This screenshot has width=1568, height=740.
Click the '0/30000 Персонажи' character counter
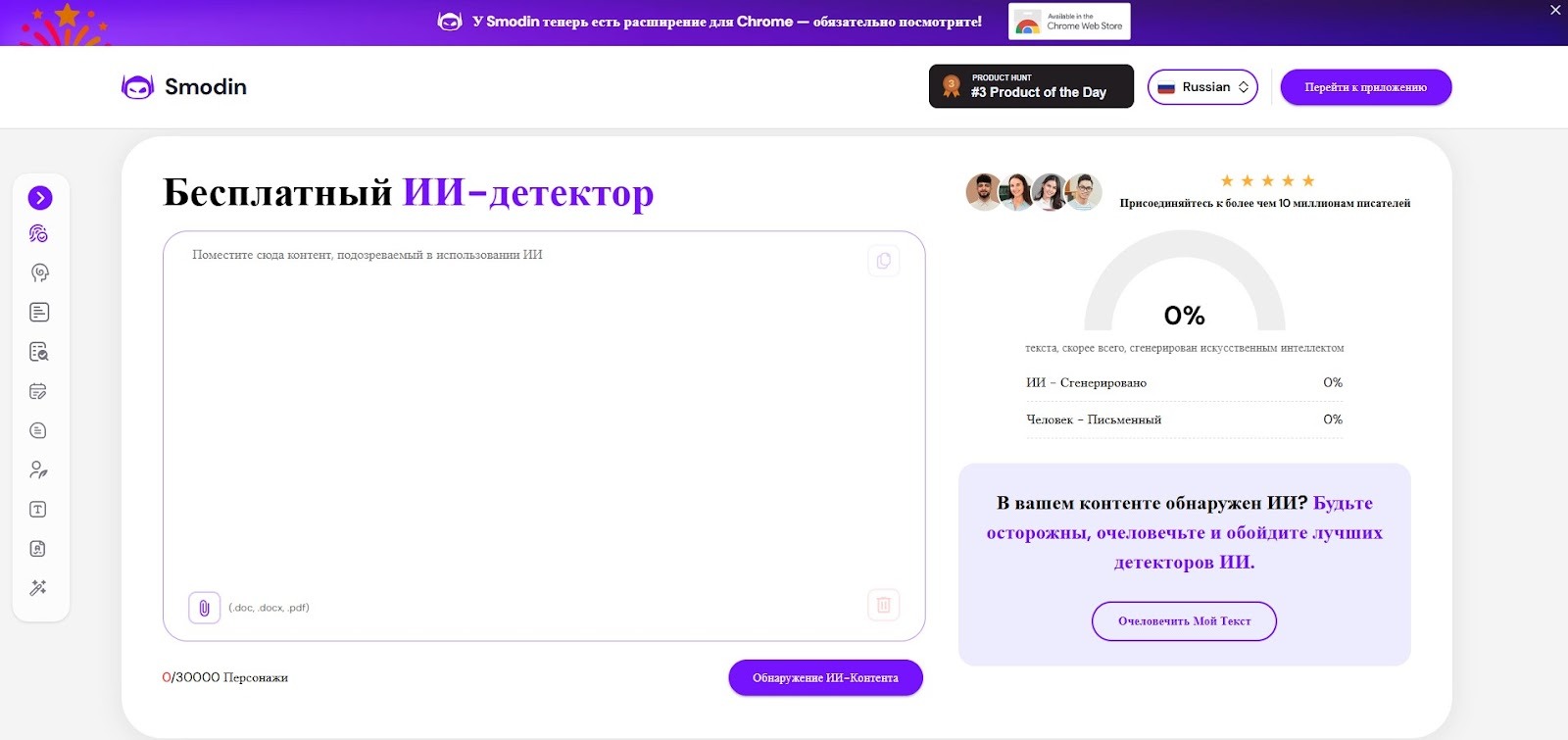[225, 677]
